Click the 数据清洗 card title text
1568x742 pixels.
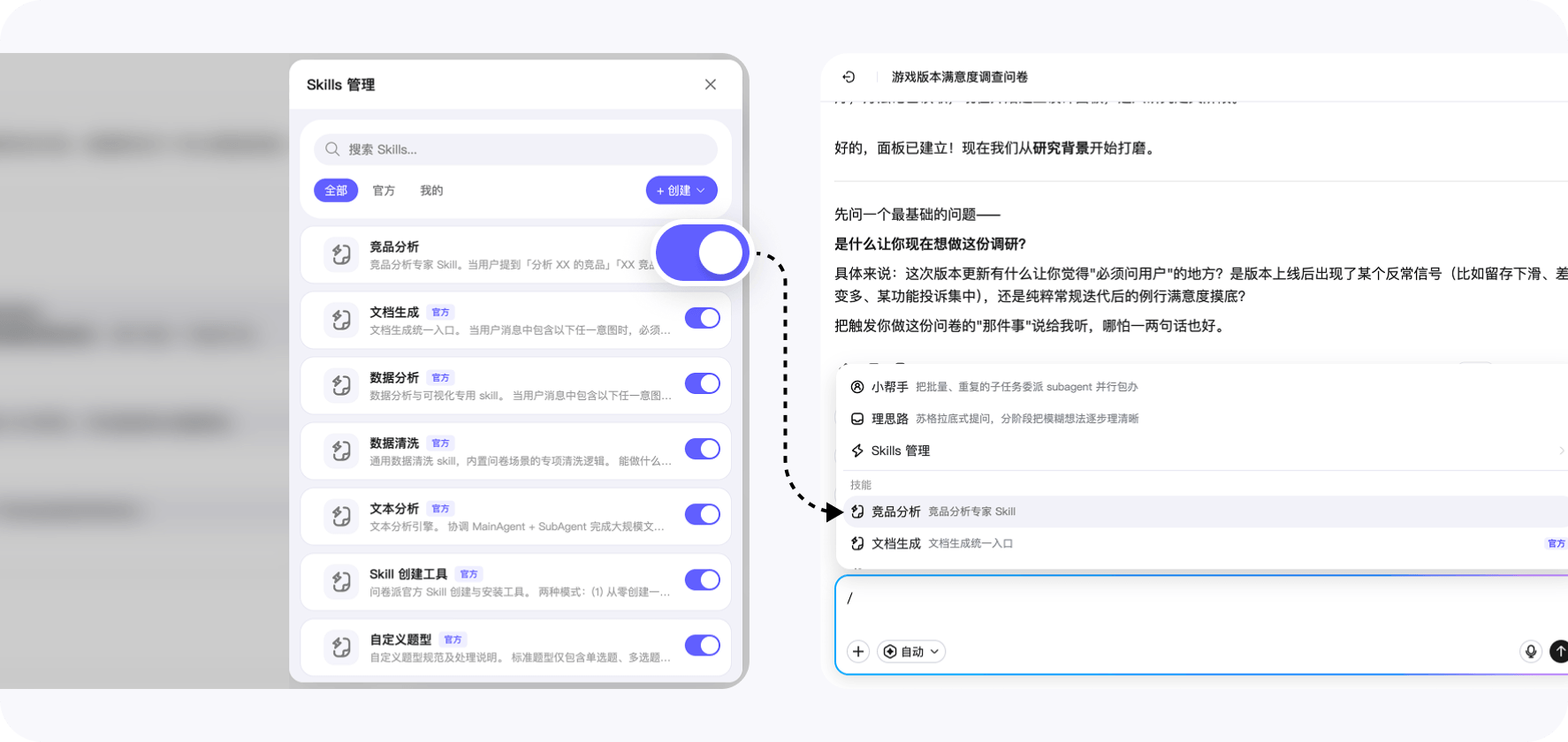click(394, 443)
